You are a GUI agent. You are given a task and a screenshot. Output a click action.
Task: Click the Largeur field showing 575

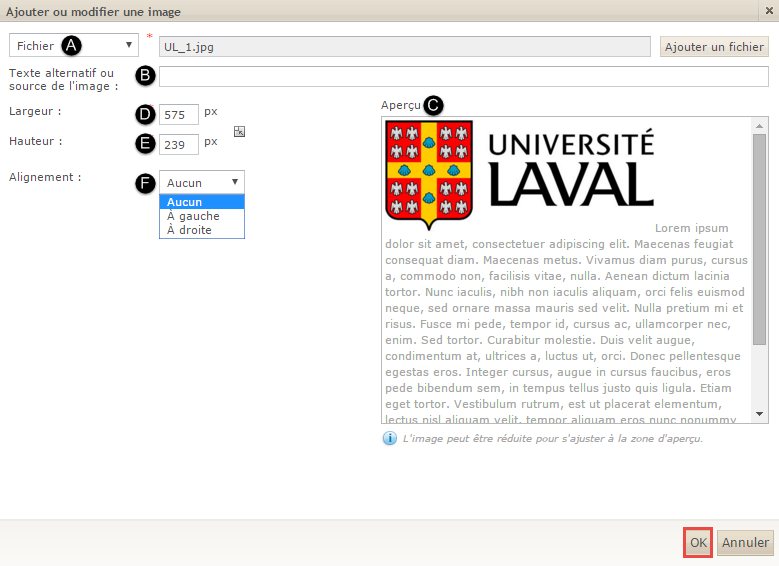point(178,114)
